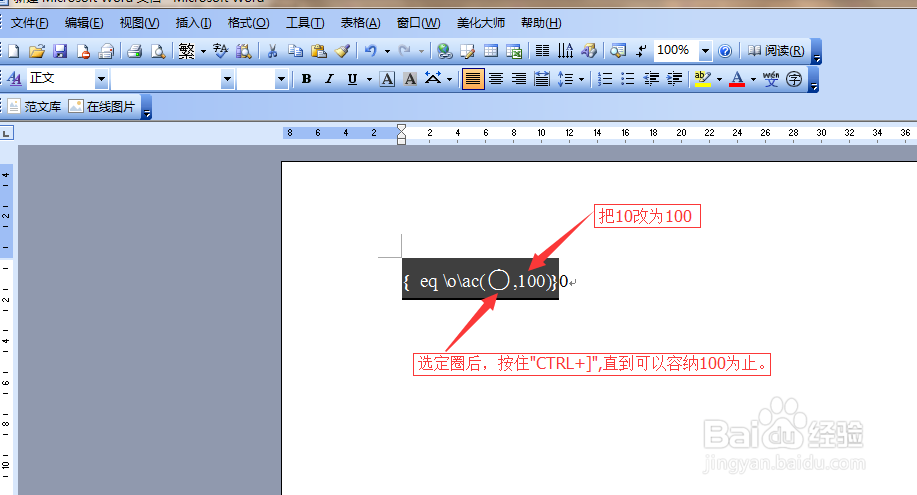Open Print Preview
Image resolution: width=917 pixels, height=495 pixels.
(x=158, y=51)
